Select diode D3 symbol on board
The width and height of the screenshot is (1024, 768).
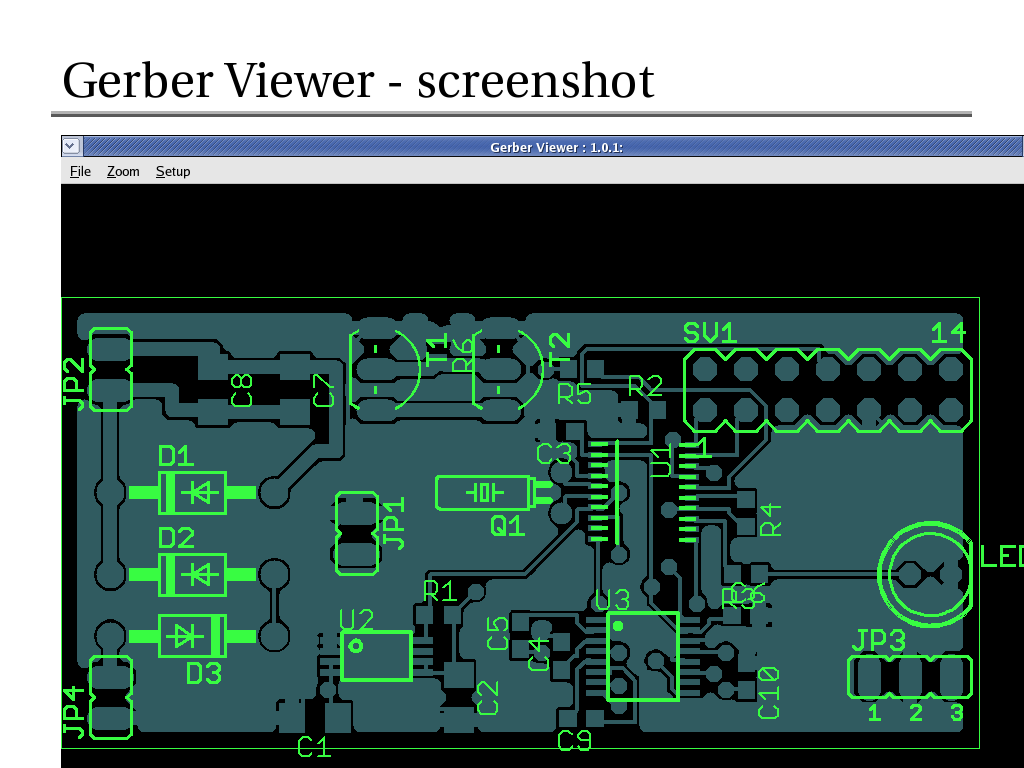click(193, 635)
